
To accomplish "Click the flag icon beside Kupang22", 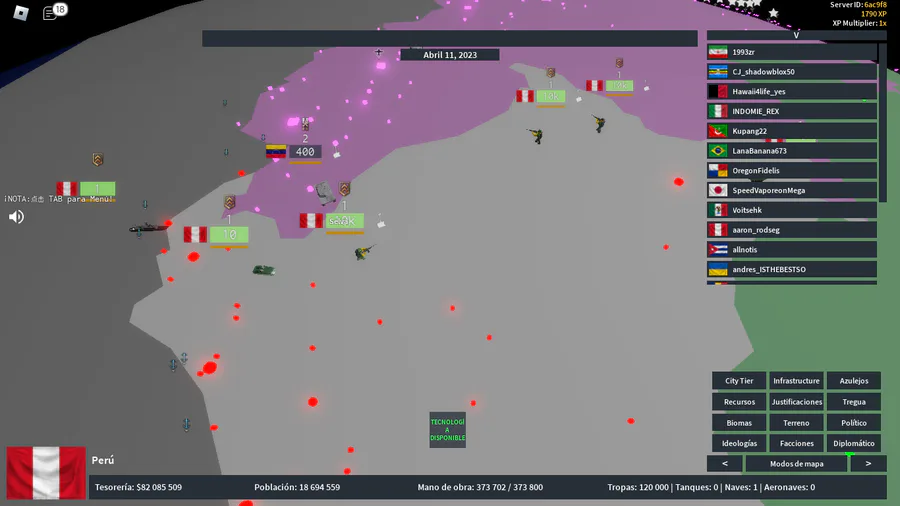I will click(717, 131).
